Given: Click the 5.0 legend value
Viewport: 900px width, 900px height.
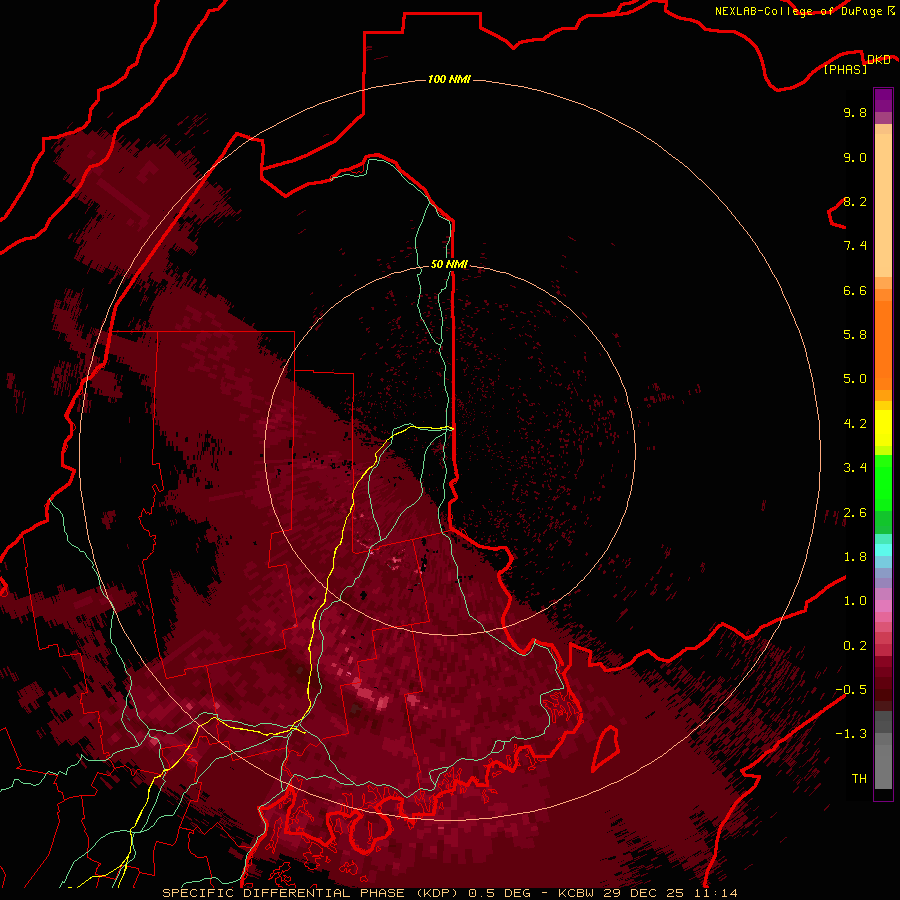Looking at the screenshot, I should (x=855, y=379).
